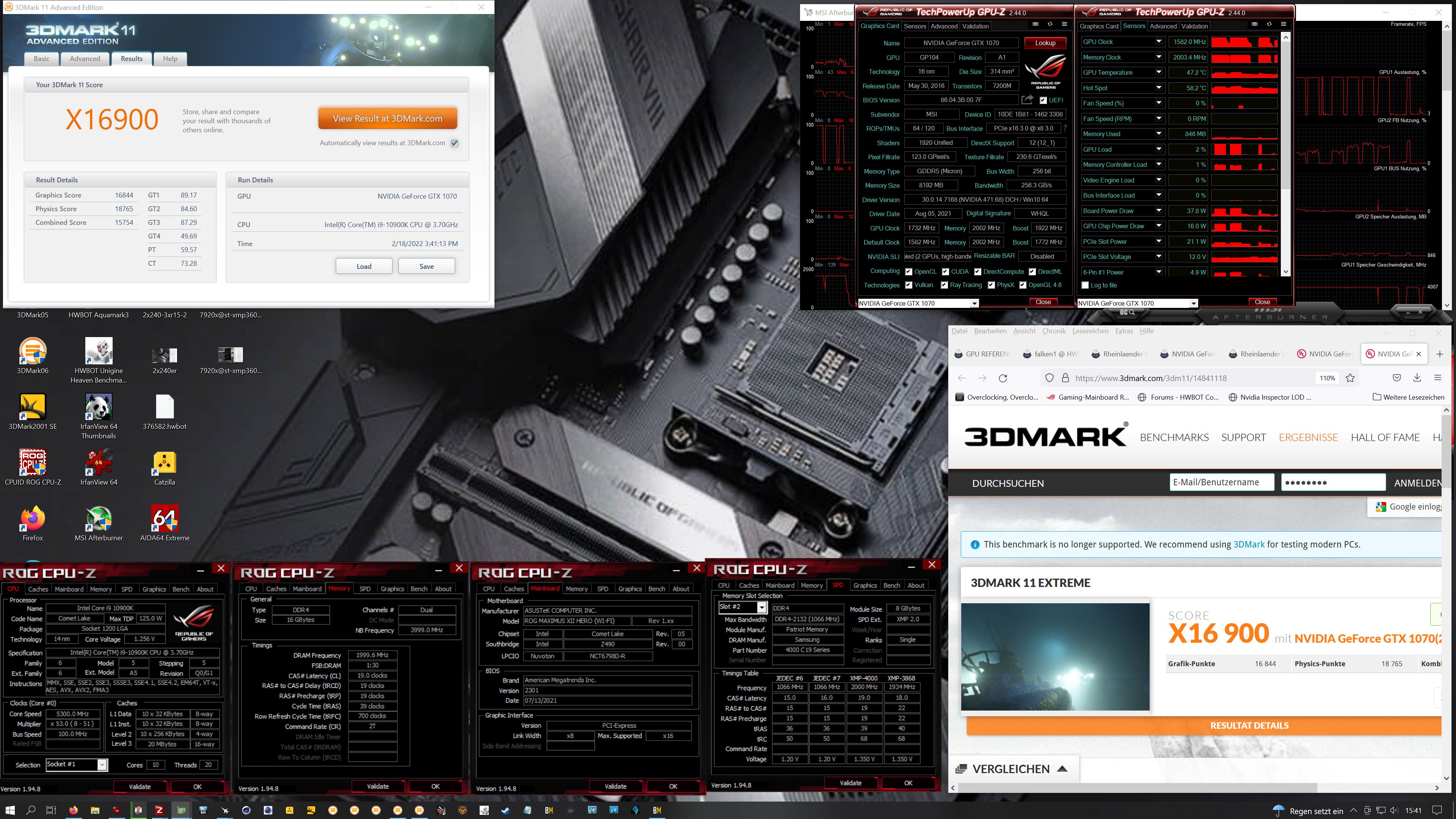Click View Result at 3DMark.com button
Screen dimensions: 1456x819
click(387, 118)
